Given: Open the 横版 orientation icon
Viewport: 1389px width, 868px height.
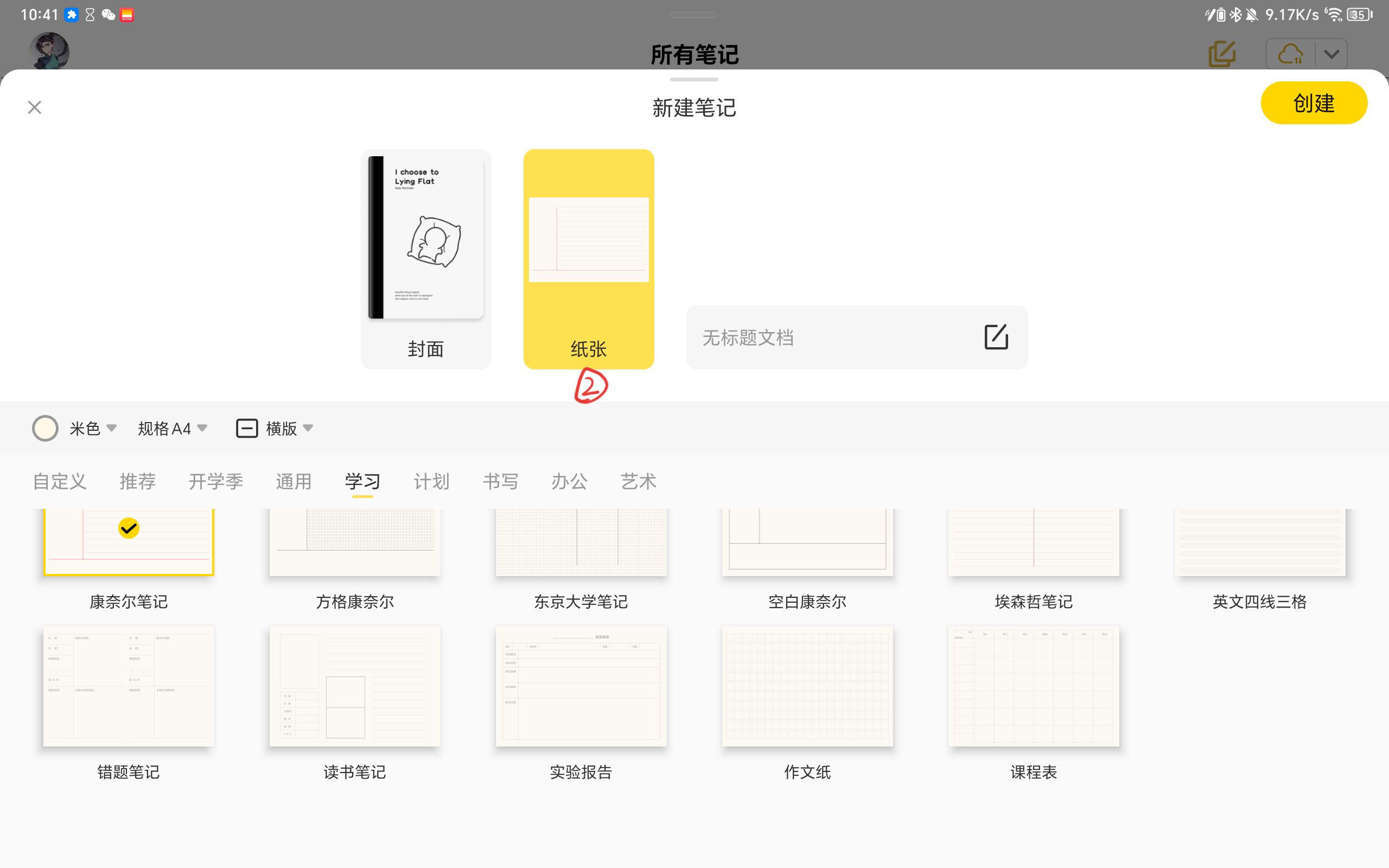Looking at the screenshot, I should (x=247, y=428).
